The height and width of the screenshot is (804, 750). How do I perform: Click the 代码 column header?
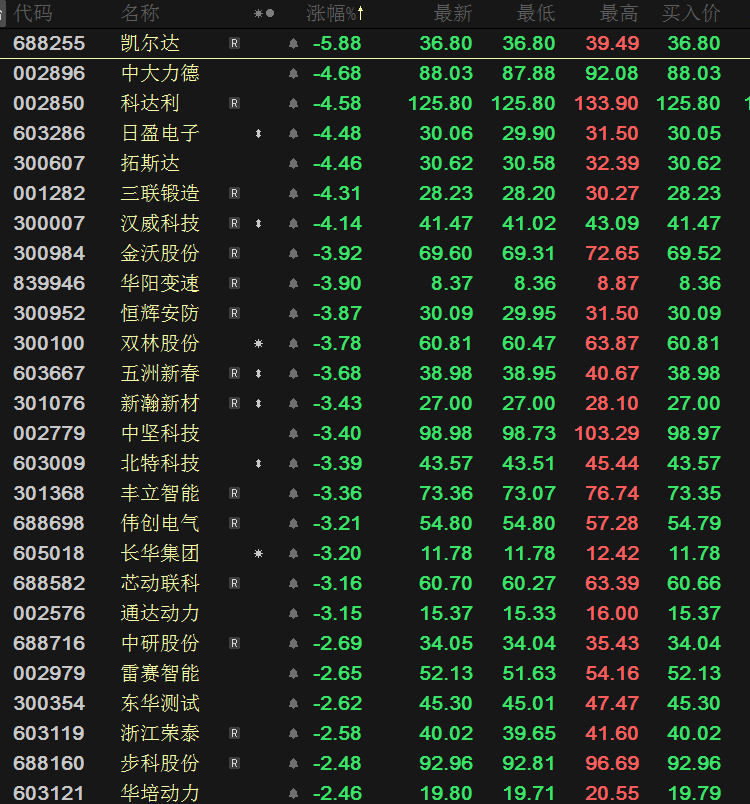tap(33, 13)
